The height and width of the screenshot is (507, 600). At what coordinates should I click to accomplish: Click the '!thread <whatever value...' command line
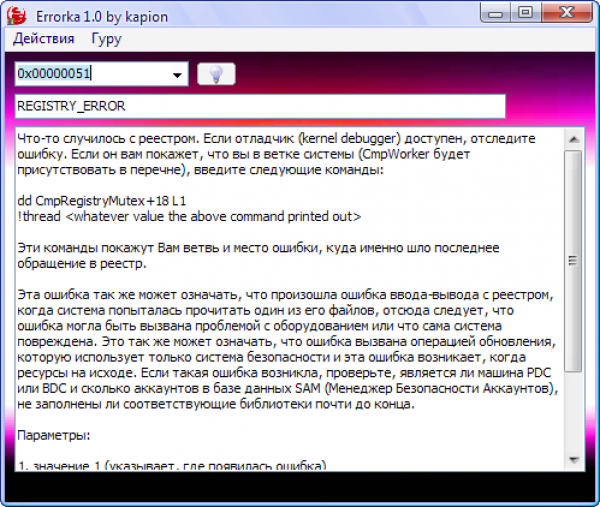(189, 217)
